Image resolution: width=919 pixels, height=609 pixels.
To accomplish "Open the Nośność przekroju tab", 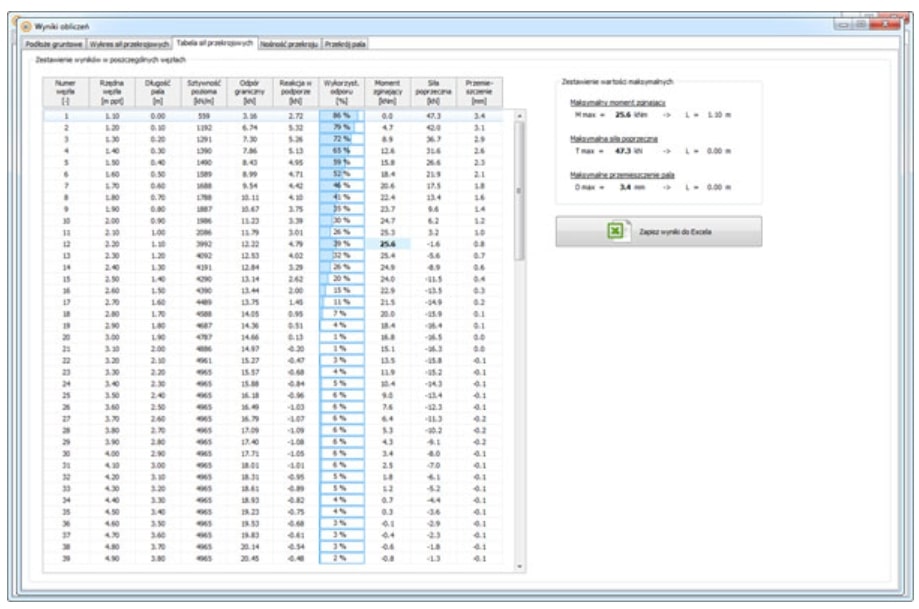I will (x=288, y=44).
